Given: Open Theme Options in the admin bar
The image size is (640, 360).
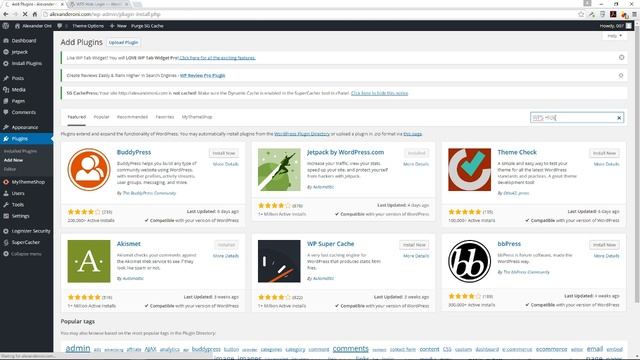Looking at the screenshot, I should [x=88, y=26].
